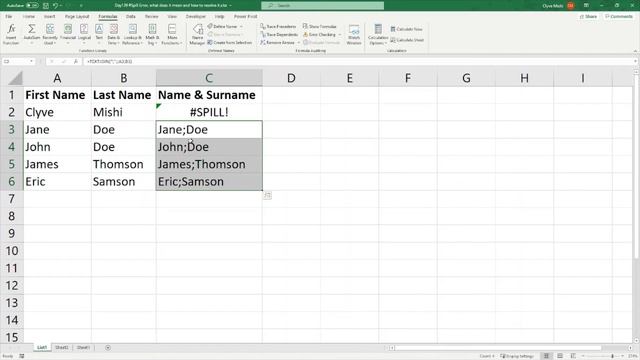The width and height of the screenshot is (640, 360).
Task: Switch to the Developer tab
Action: coord(196,16)
